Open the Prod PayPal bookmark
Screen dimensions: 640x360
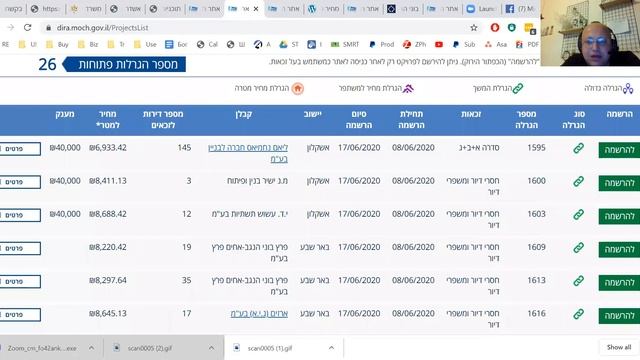tap(382, 44)
